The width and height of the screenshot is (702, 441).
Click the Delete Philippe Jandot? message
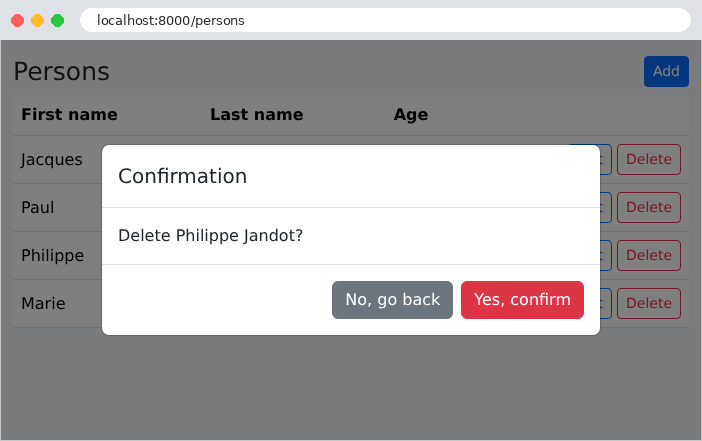pyautogui.click(x=210, y=235)
